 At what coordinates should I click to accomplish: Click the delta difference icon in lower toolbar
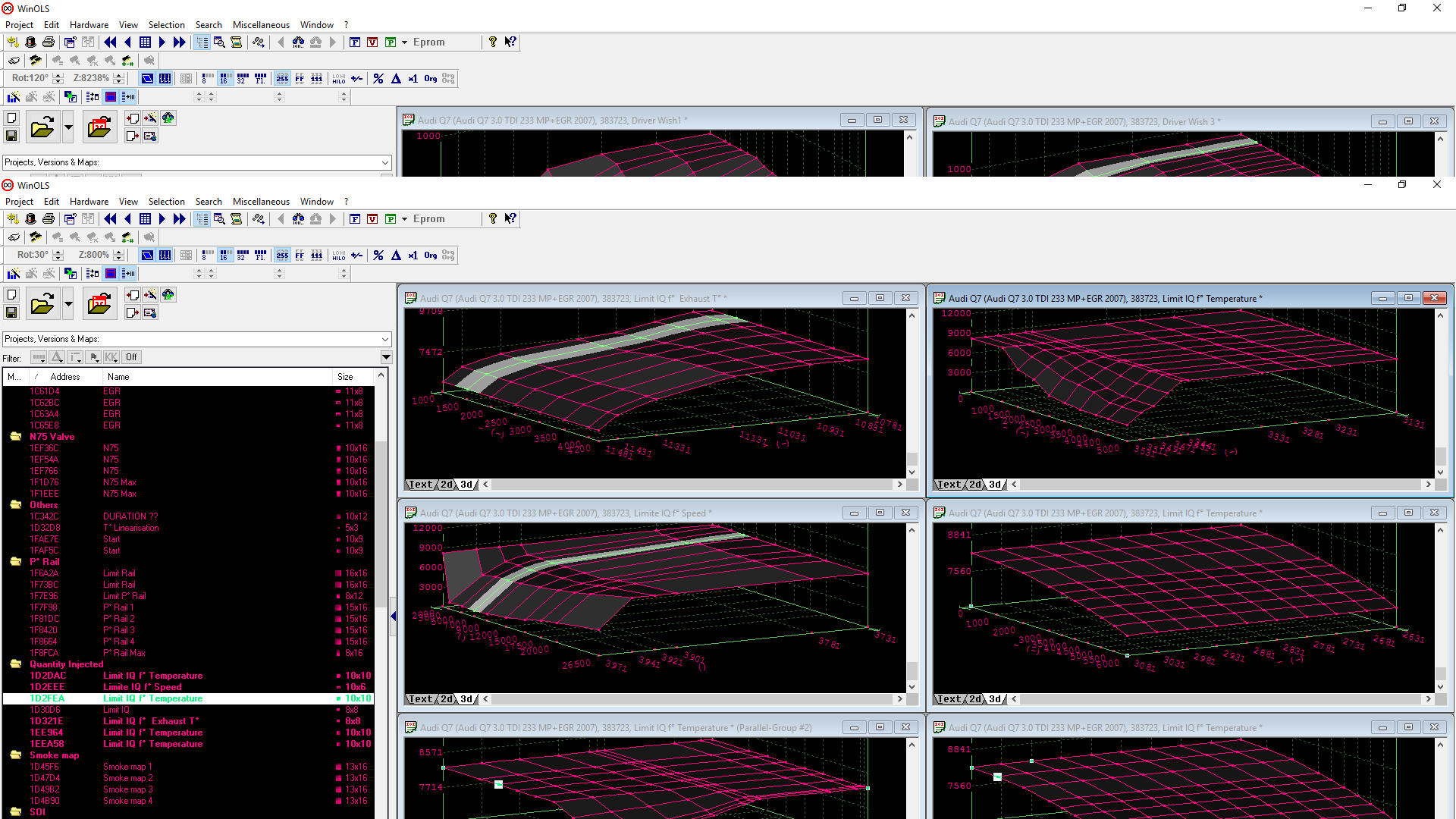coord(396,256)
